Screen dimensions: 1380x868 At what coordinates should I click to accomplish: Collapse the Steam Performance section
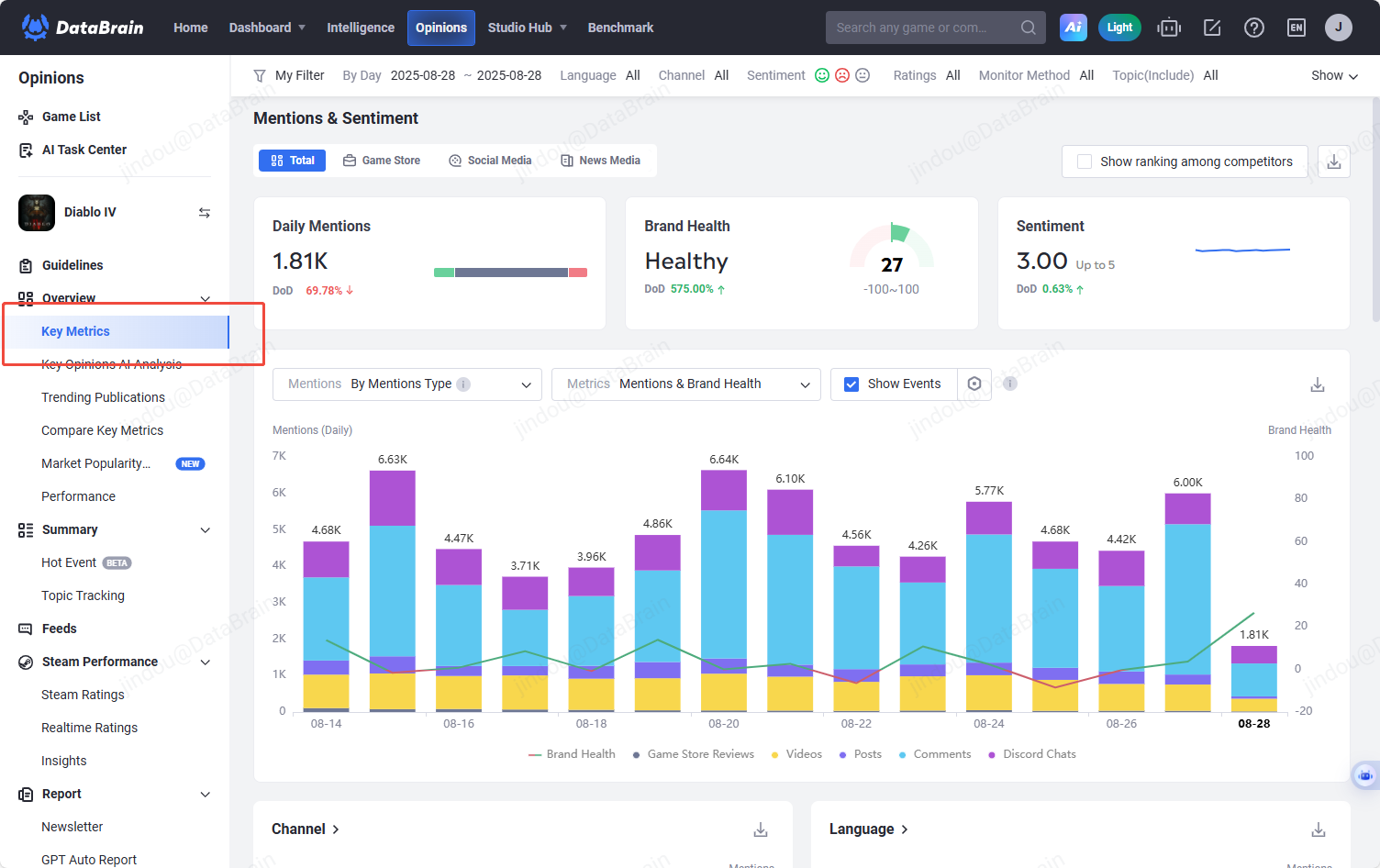point(206,662)
